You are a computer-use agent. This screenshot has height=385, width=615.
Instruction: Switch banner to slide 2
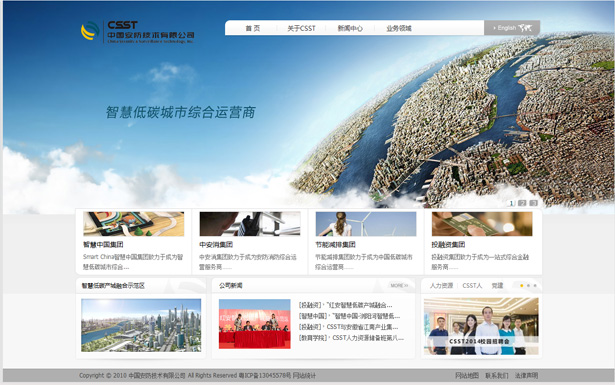point(522,203)
